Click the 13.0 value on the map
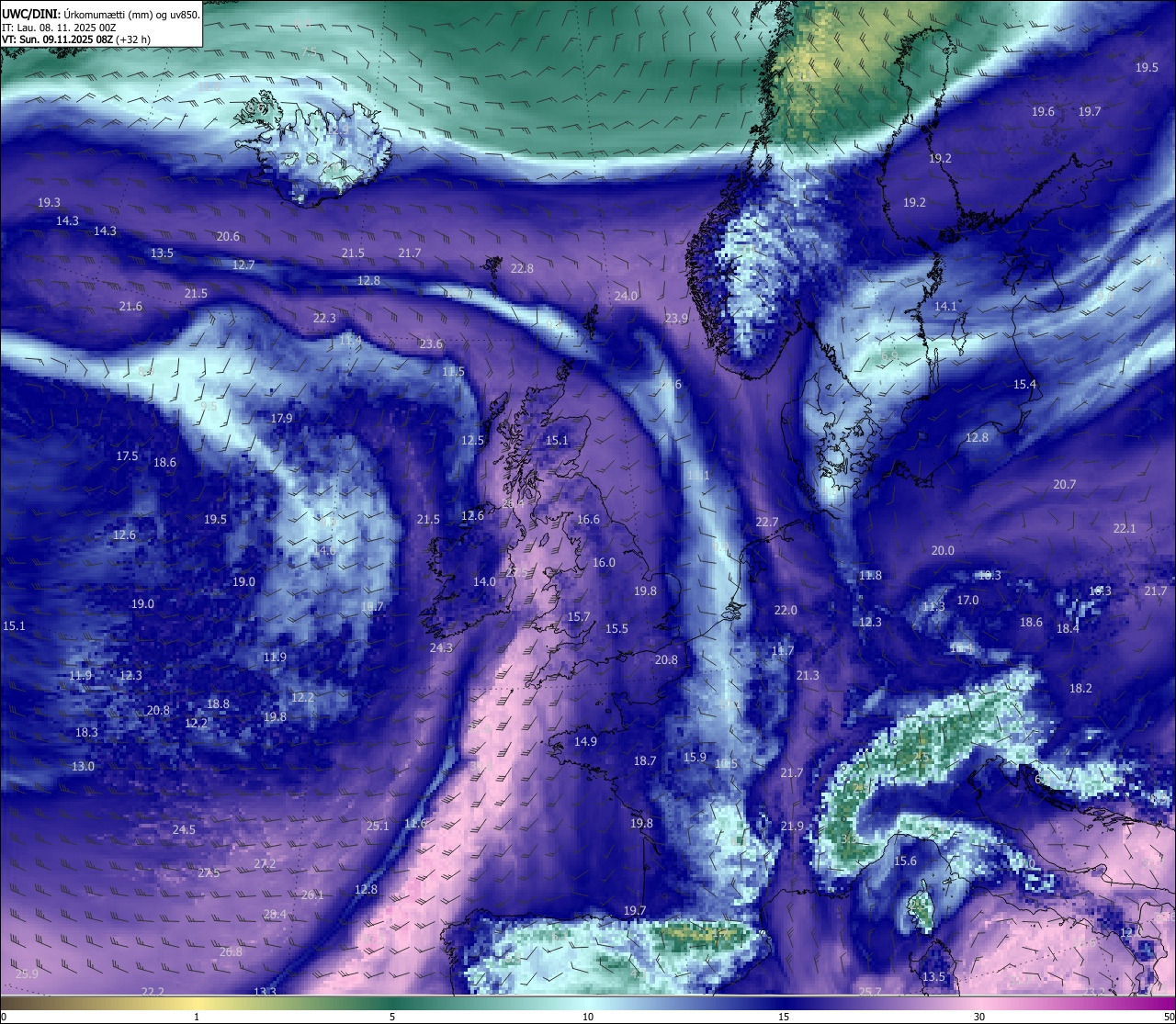This screenshot has width=1176, height=1024. pyautogui.click(x=83, y=767)
